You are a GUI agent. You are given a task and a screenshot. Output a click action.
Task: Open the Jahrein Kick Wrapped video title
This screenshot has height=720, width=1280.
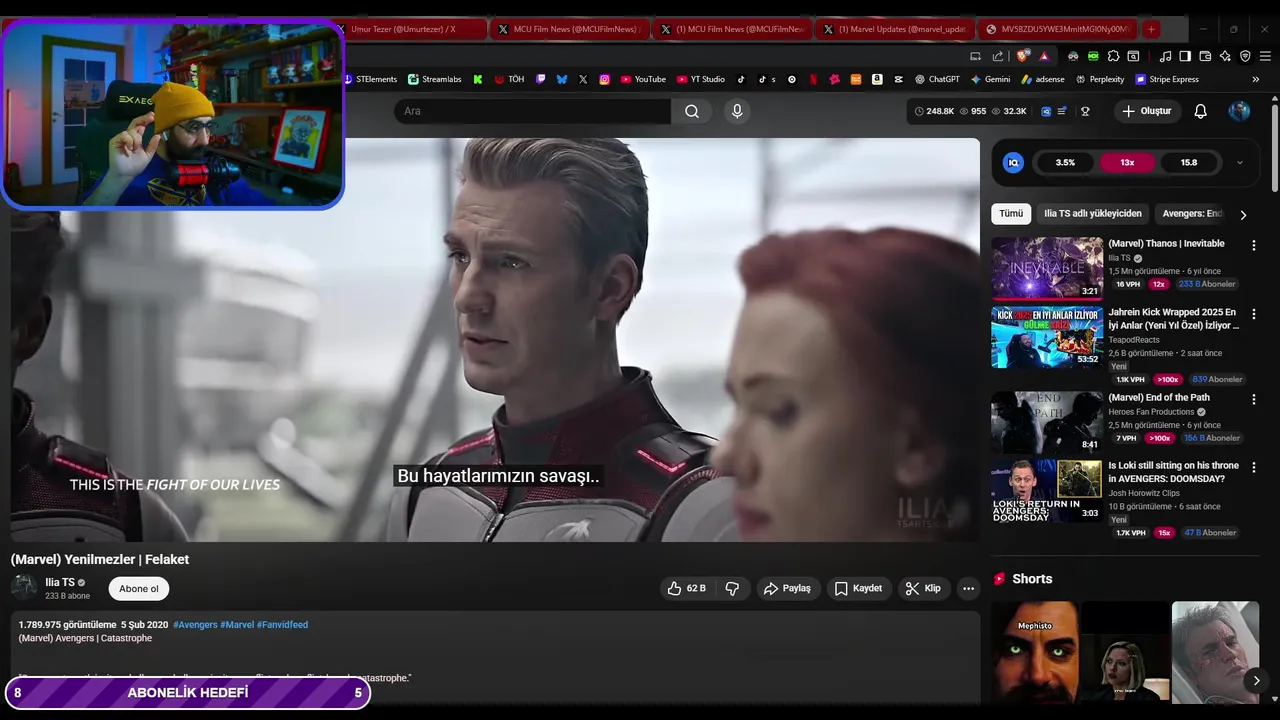tap(1173, 319)
